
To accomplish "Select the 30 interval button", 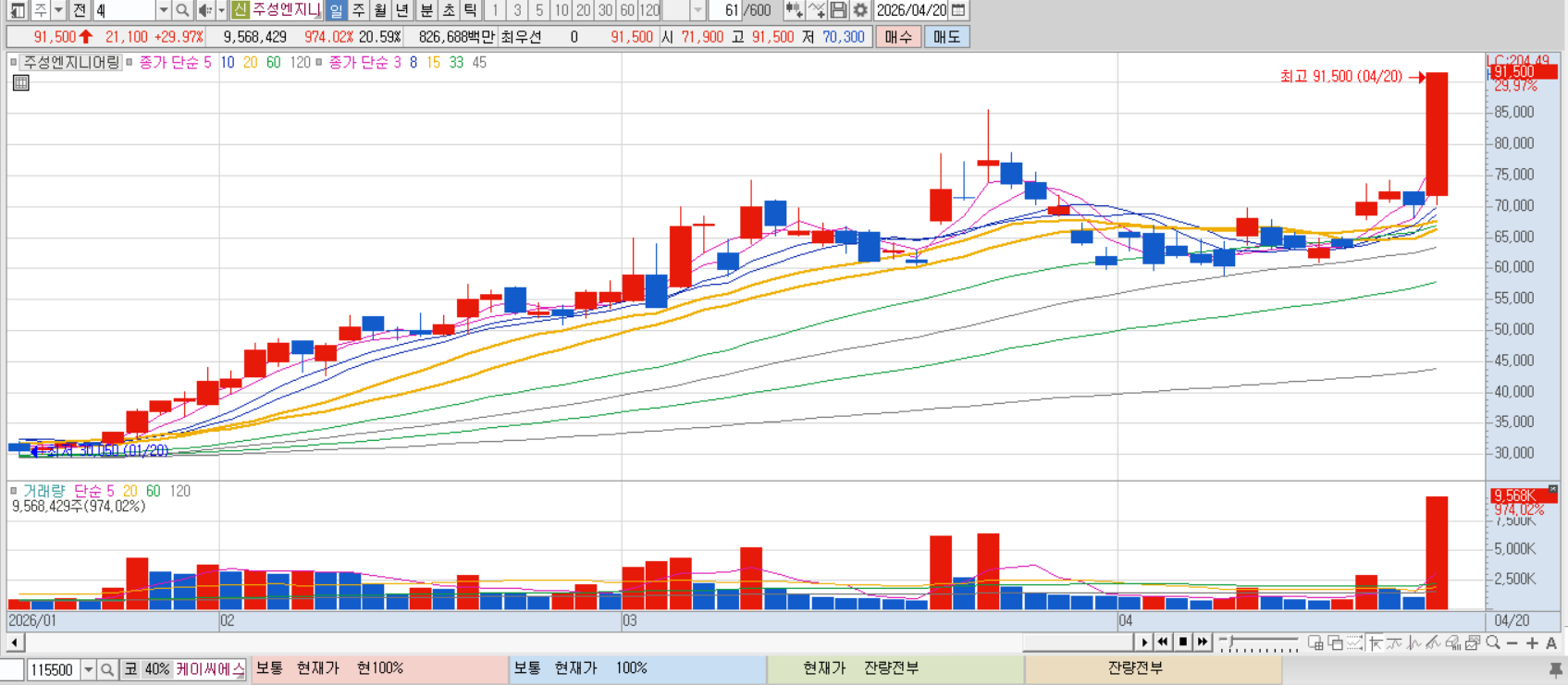I will pyautogui.click(x=605, y=10).
